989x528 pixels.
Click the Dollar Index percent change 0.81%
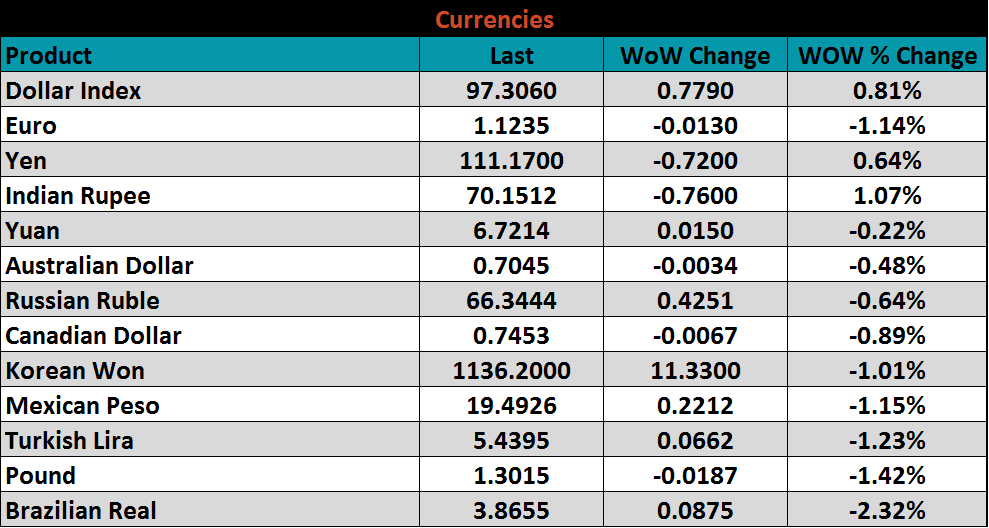pyautogui.click(x=887, y=91)
